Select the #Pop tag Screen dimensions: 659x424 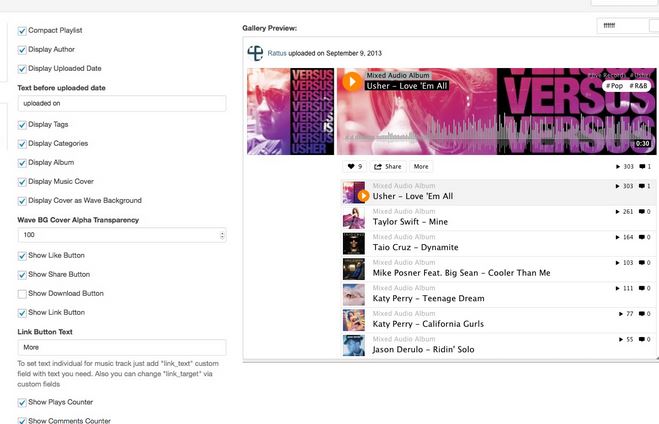pyautogui.click(x=614, y=86)
